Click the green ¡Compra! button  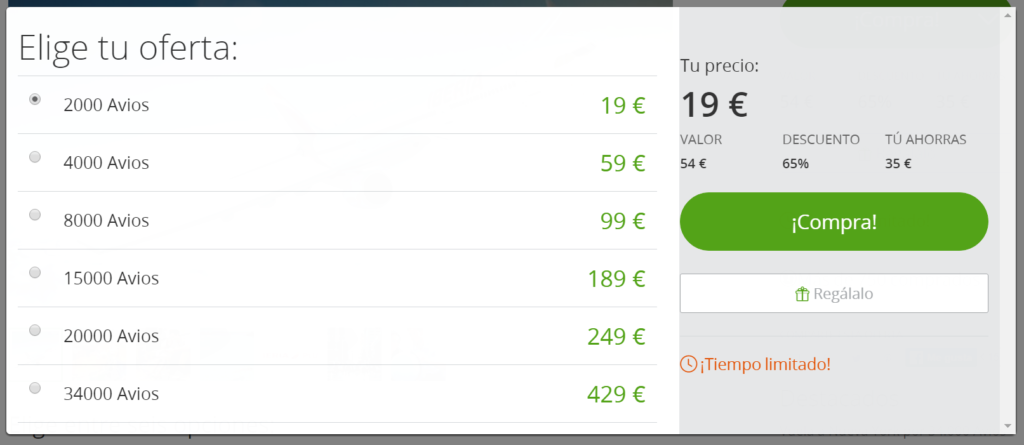834,222
